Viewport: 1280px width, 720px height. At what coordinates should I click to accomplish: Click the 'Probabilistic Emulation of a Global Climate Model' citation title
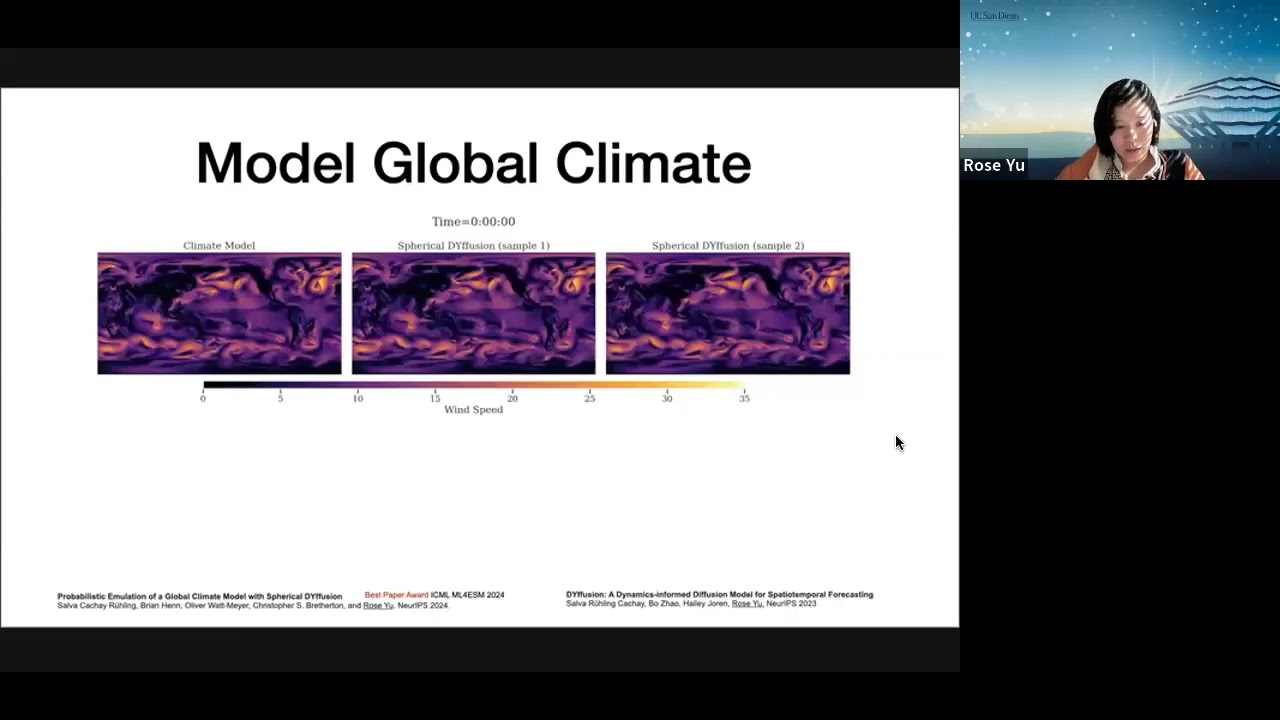point(200,596)
